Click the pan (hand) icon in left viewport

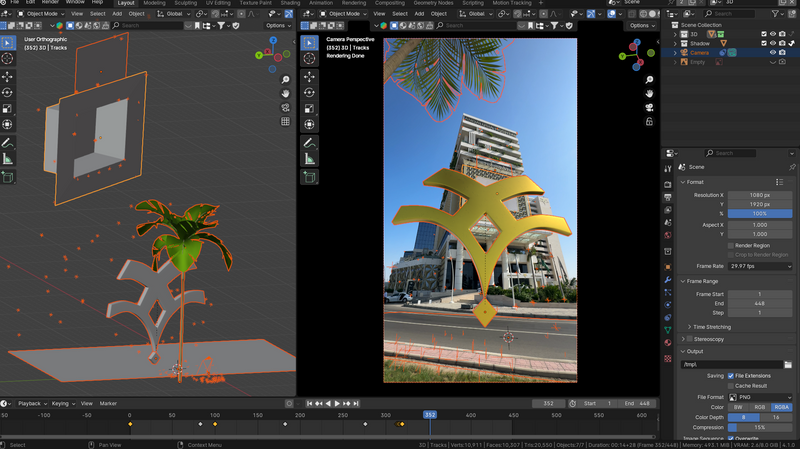coord(285,93)
